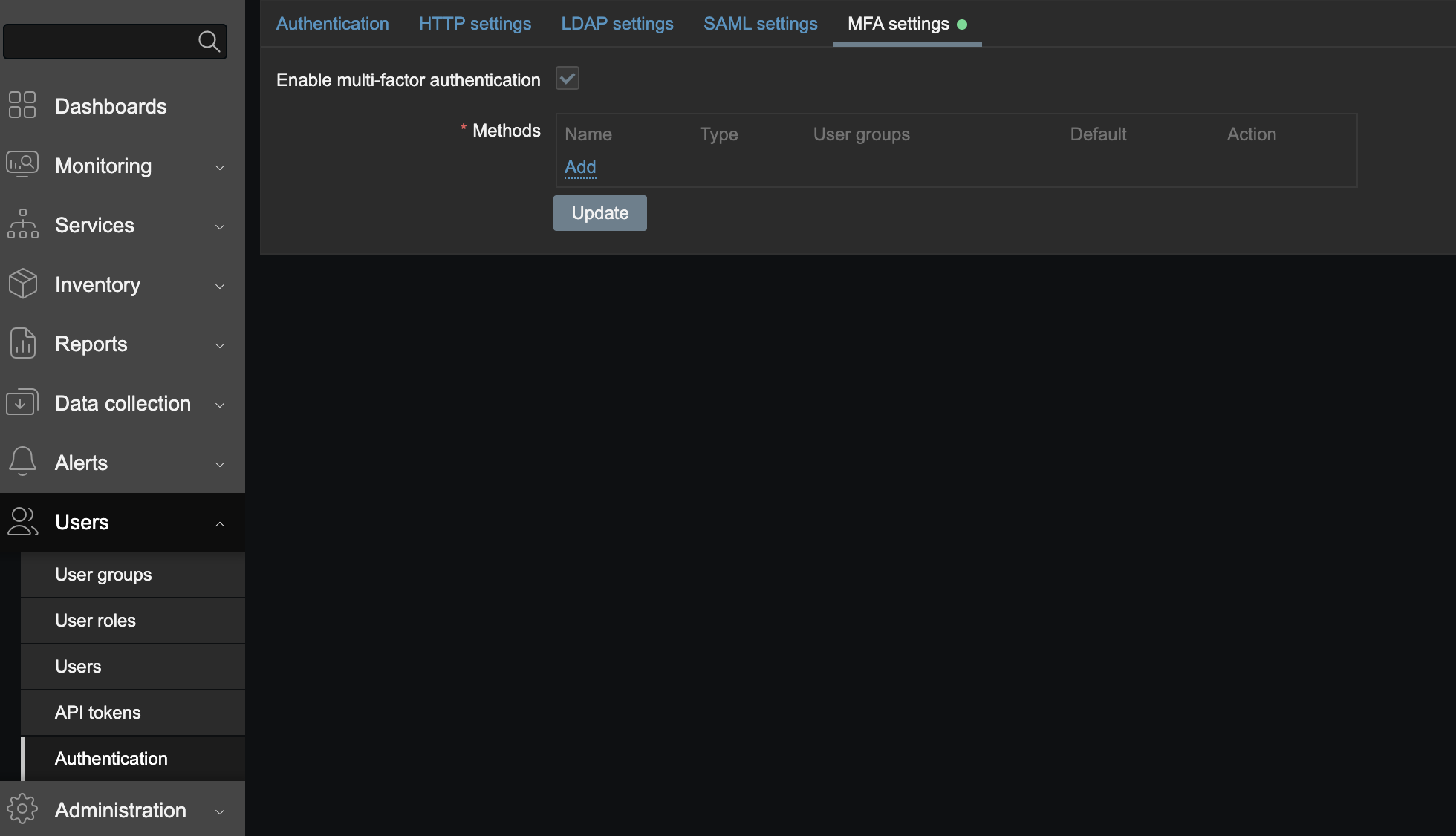This screenshot has height=836, width=1456.
Task: Open API tokens submenu item
Action: (x=133, y=713)
